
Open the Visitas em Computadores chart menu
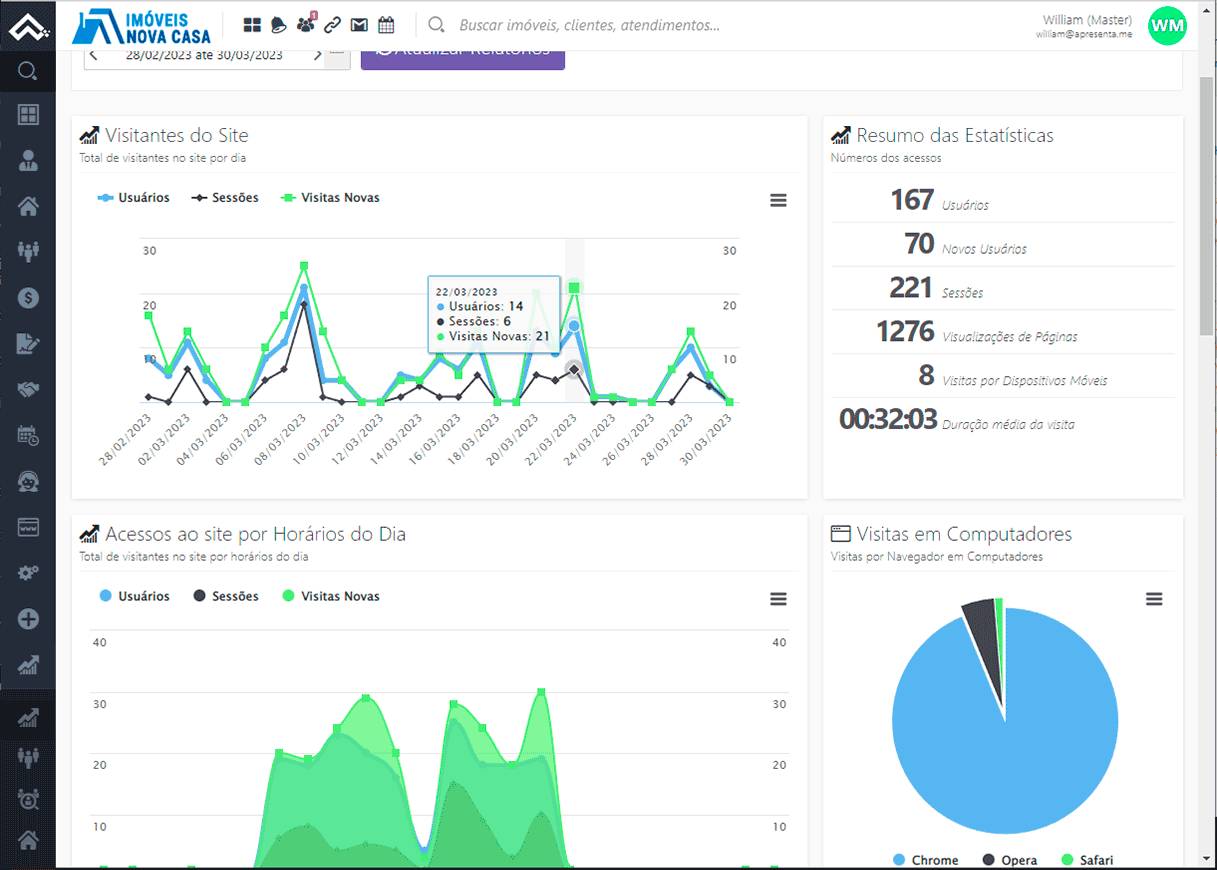click(x=1154, y=599)
